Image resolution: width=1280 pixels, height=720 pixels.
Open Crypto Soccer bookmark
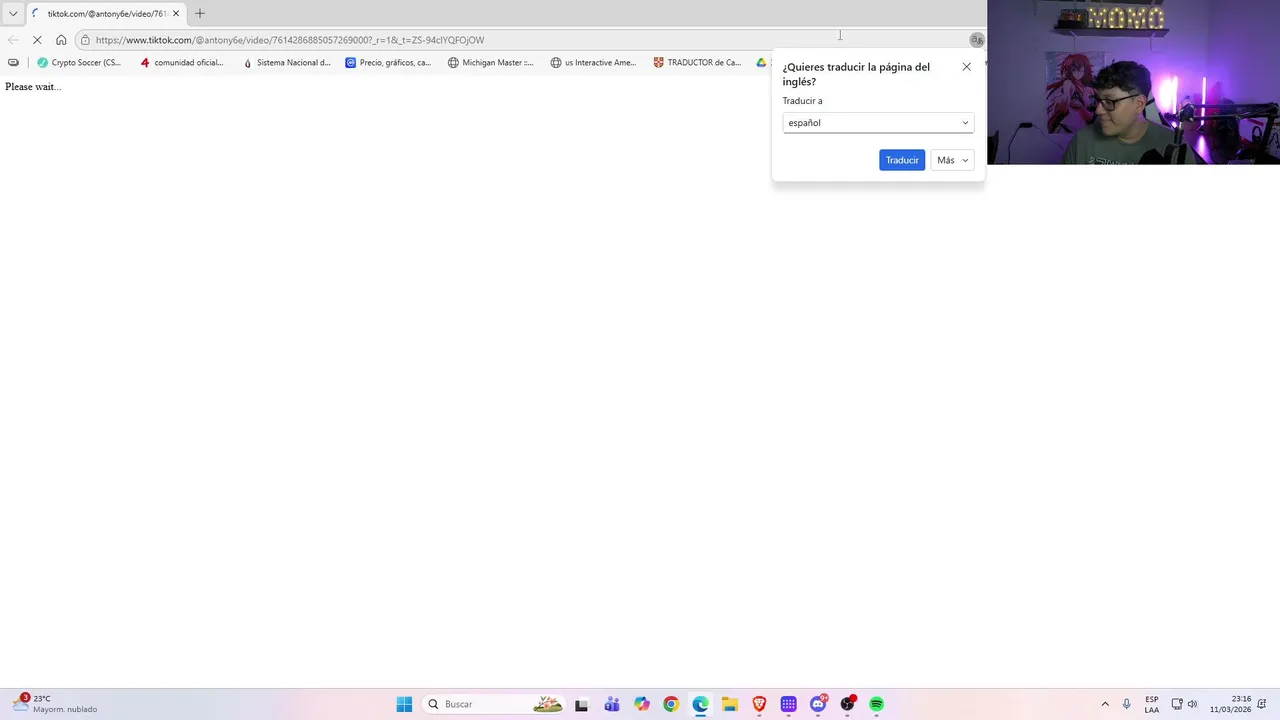(x=79, y=62)
